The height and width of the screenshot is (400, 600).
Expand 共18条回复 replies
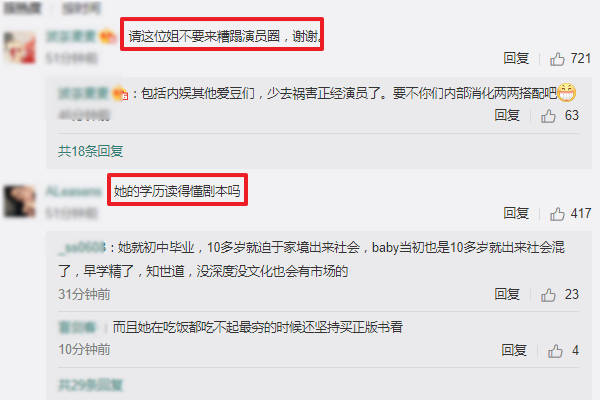tap(91, 151)
